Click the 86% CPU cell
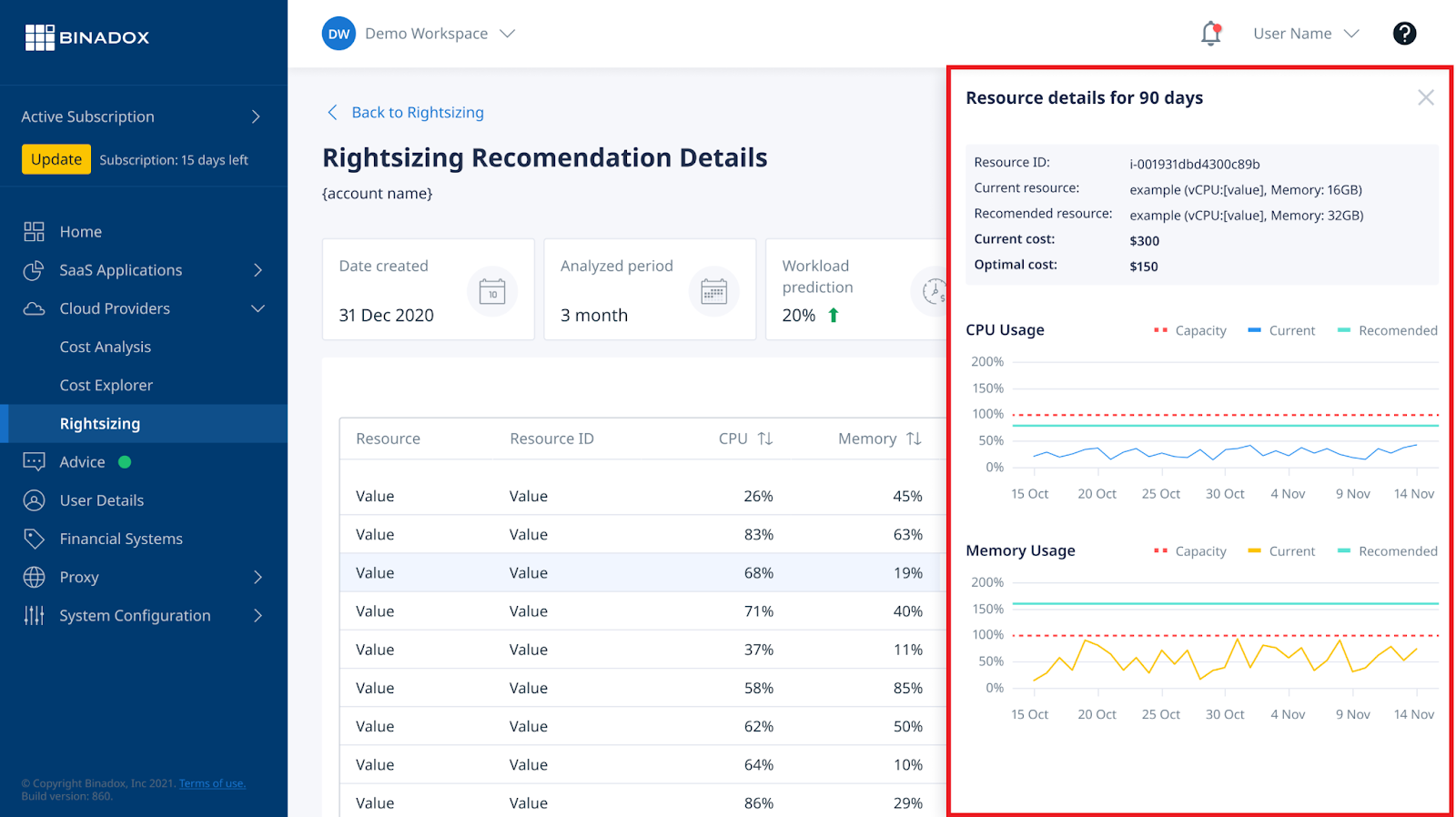This screenshot has height=817, width=1456. click(758, 803)
